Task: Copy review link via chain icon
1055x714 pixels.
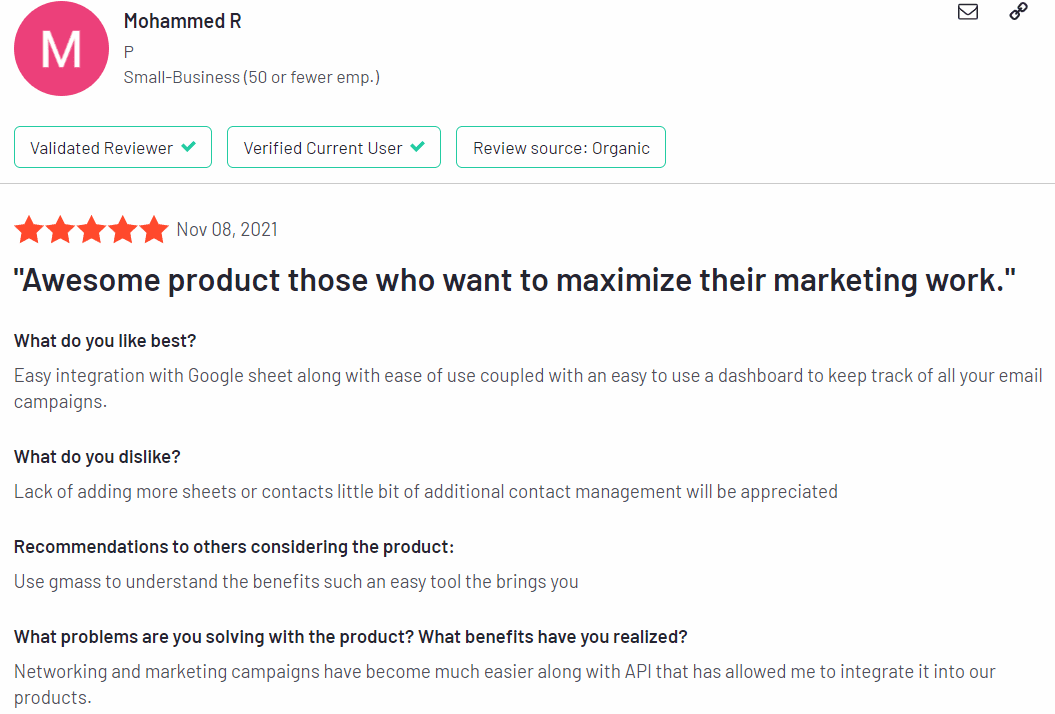Action: tap(1019, 11)
